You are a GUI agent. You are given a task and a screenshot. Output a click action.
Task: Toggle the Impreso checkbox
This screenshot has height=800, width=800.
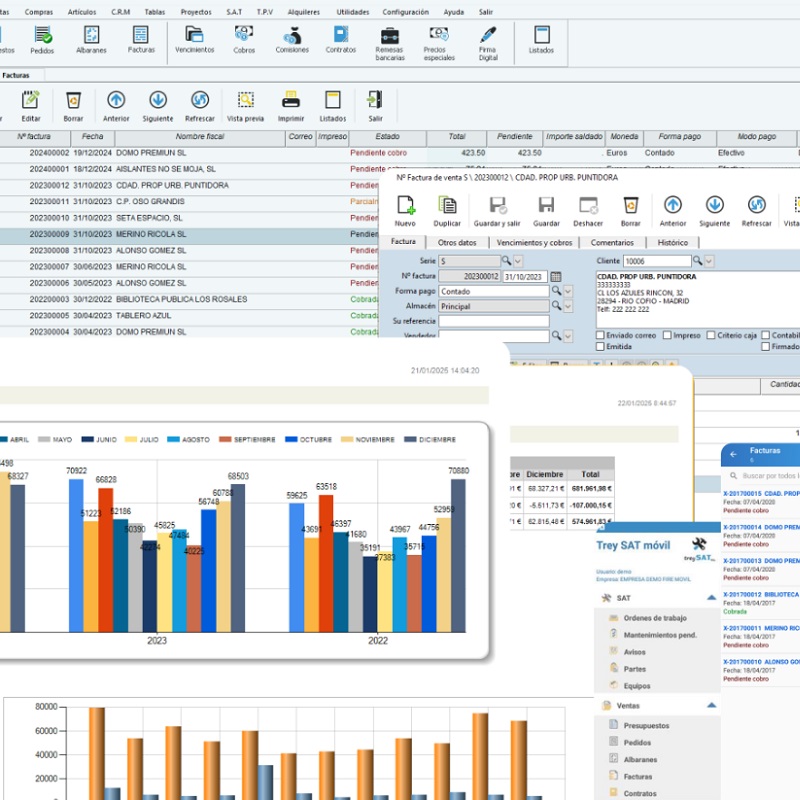pyautogui.click(x=667, y=335)
